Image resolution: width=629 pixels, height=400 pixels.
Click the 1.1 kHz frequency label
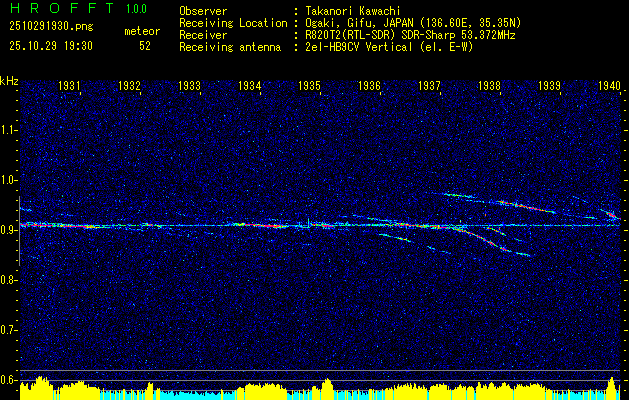click(x=7, y=130)
